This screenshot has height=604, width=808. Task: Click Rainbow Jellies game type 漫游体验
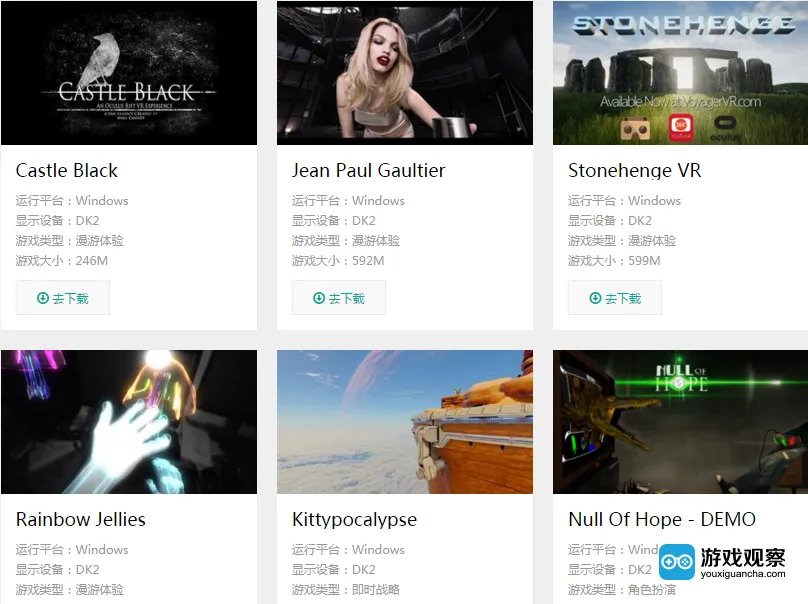pyautogui.click(x=99, y=590)
